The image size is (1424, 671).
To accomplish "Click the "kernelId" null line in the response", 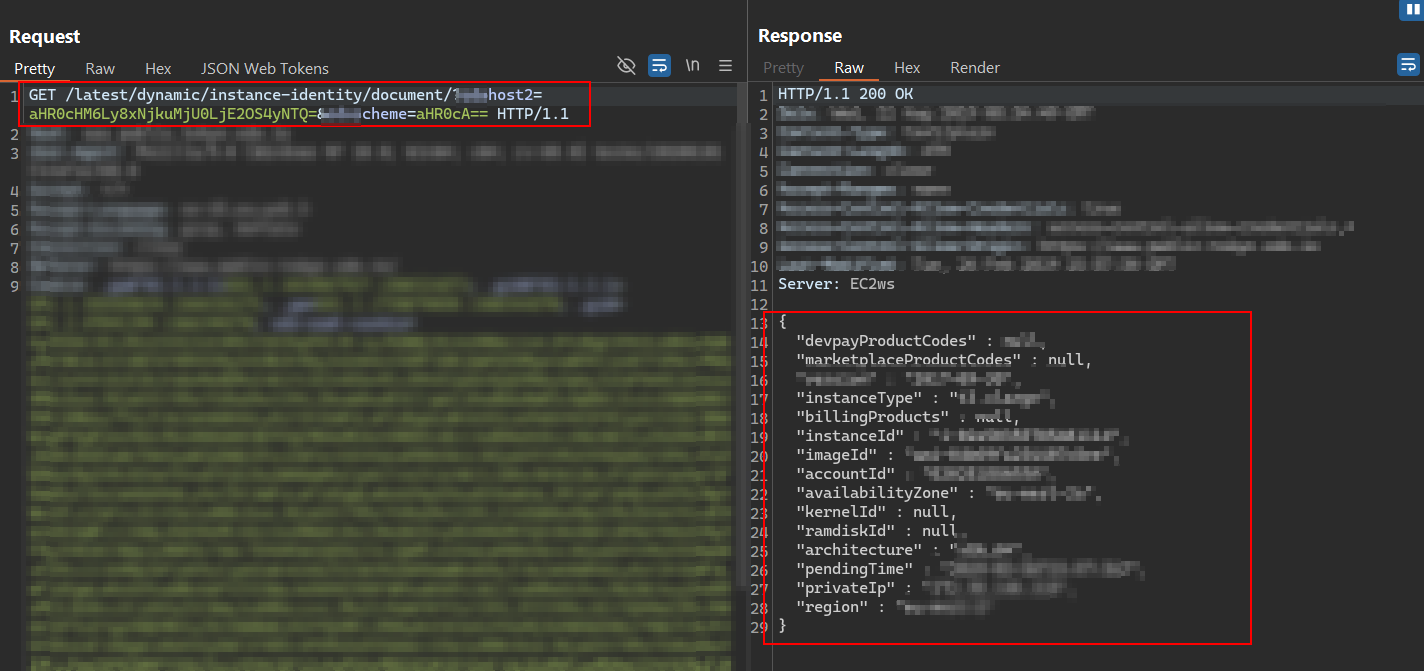I will (876, 512).
